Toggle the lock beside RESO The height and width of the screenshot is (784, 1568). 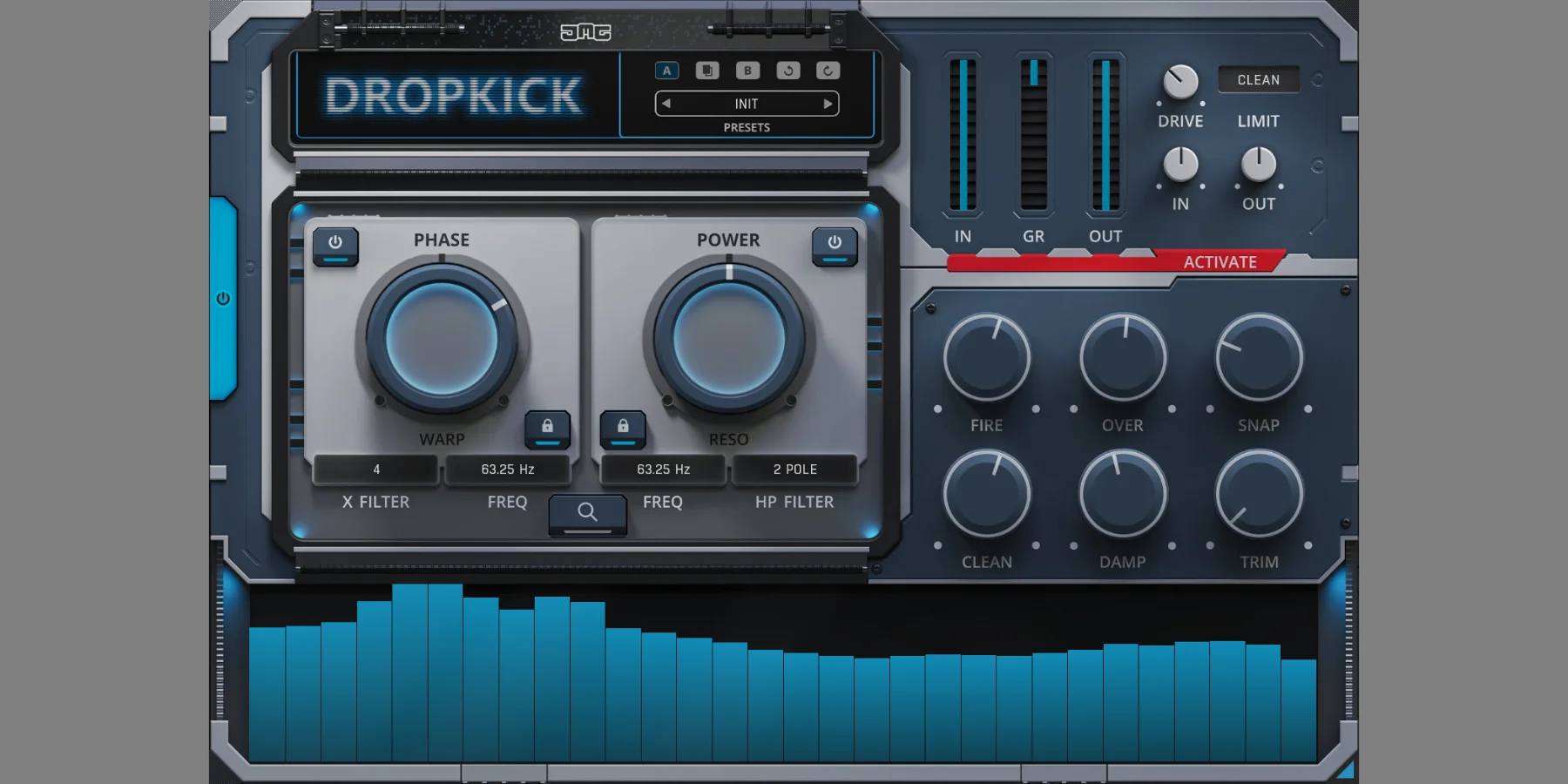point(623,427)
